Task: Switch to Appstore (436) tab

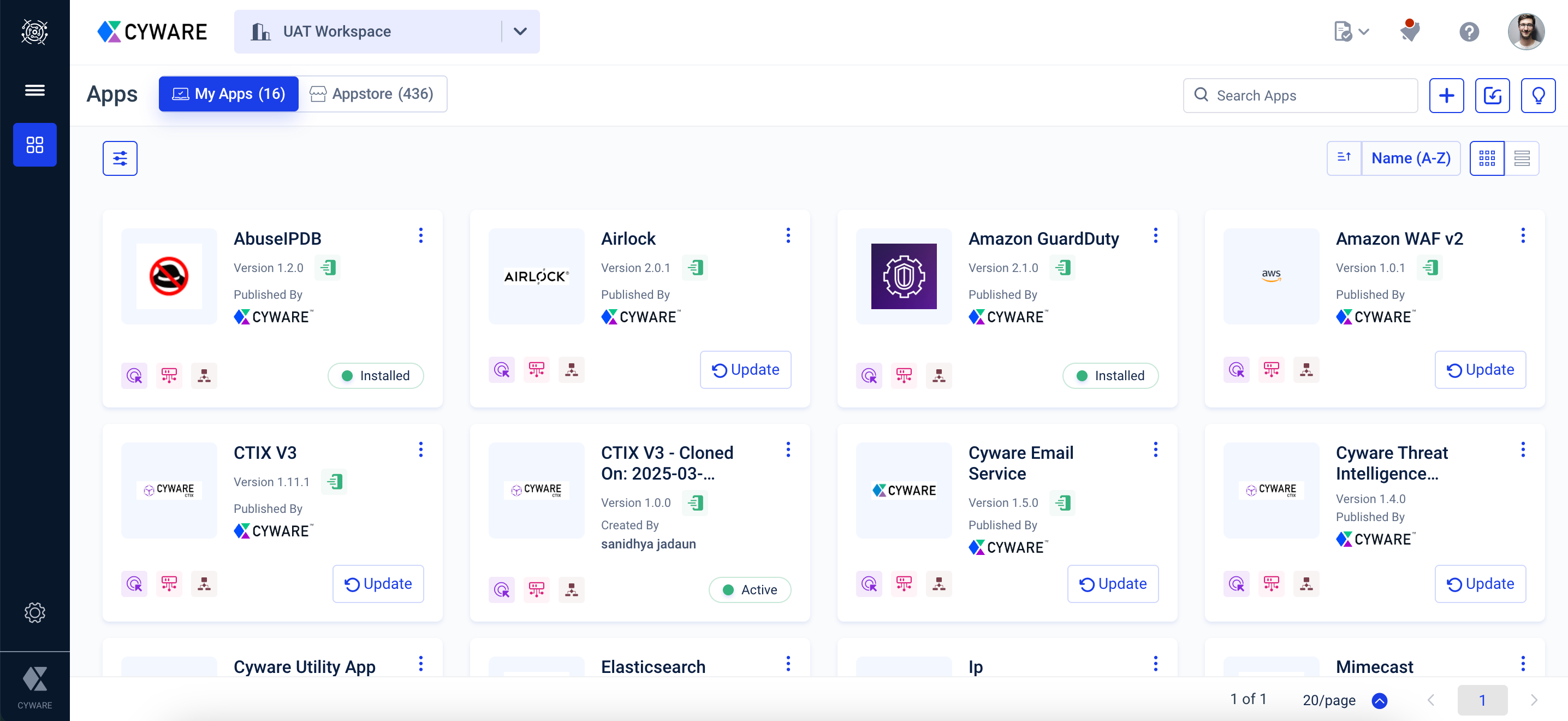Action: coord(372,94)
